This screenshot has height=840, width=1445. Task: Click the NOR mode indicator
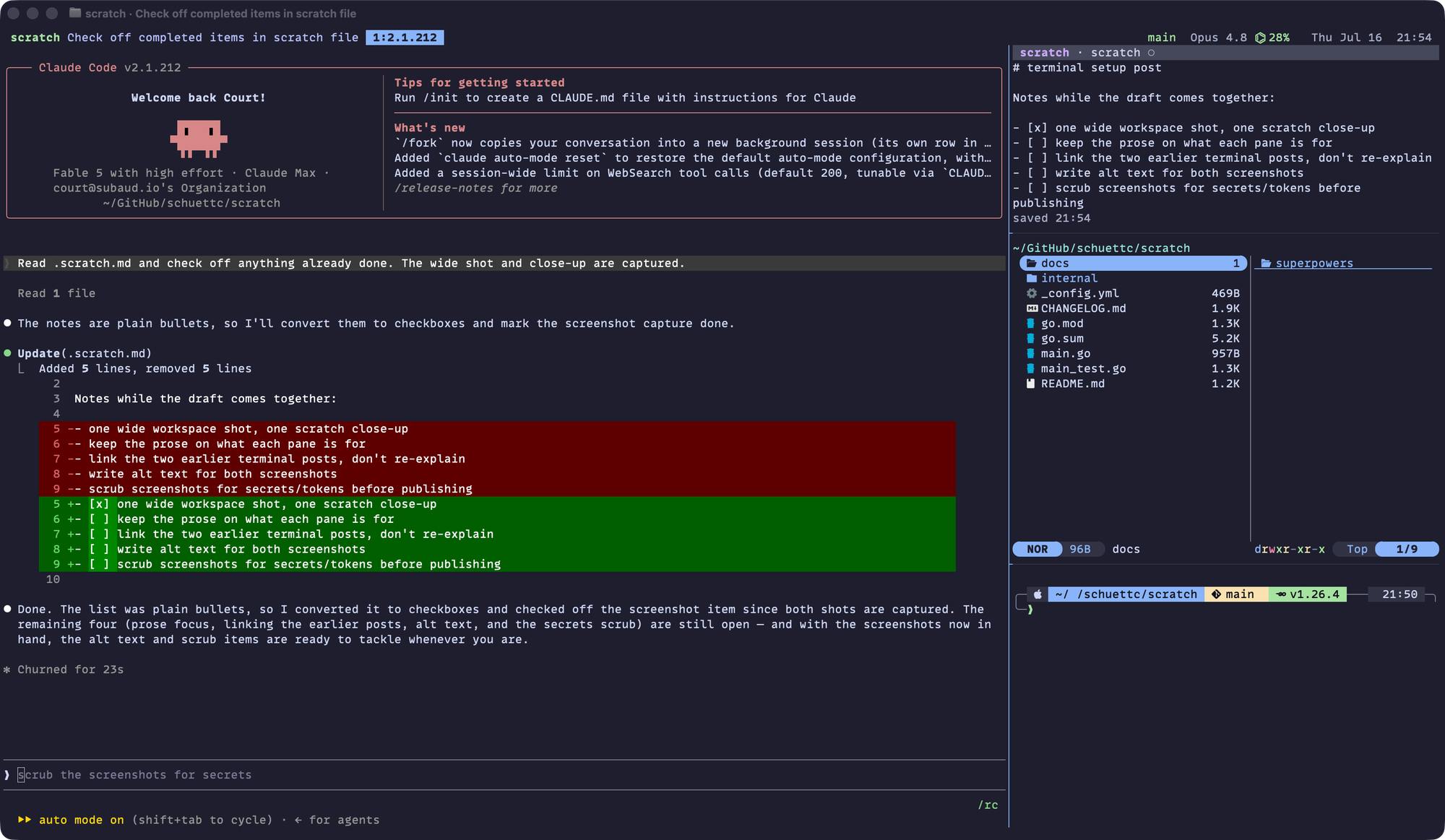point(1038,549)
